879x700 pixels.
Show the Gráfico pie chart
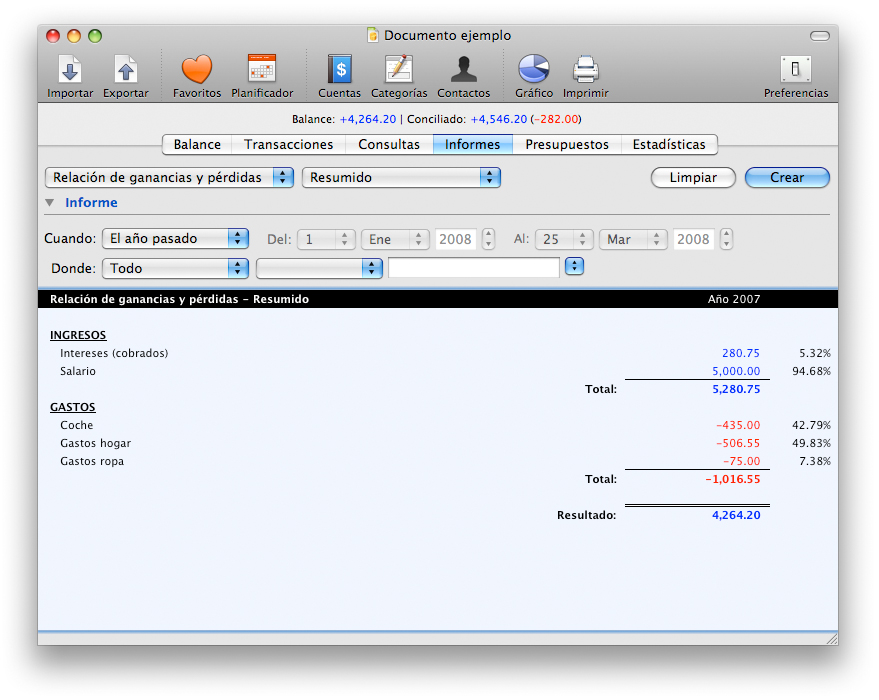click(x=534, y=76)
